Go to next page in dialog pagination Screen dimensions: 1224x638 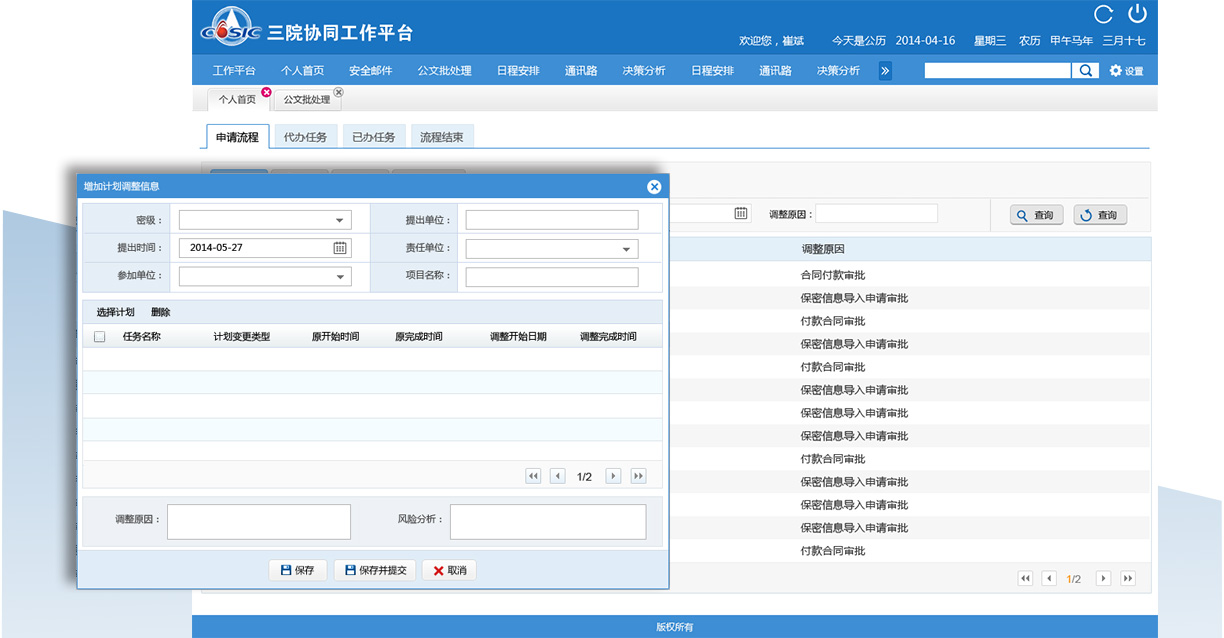tap(613, 475)
